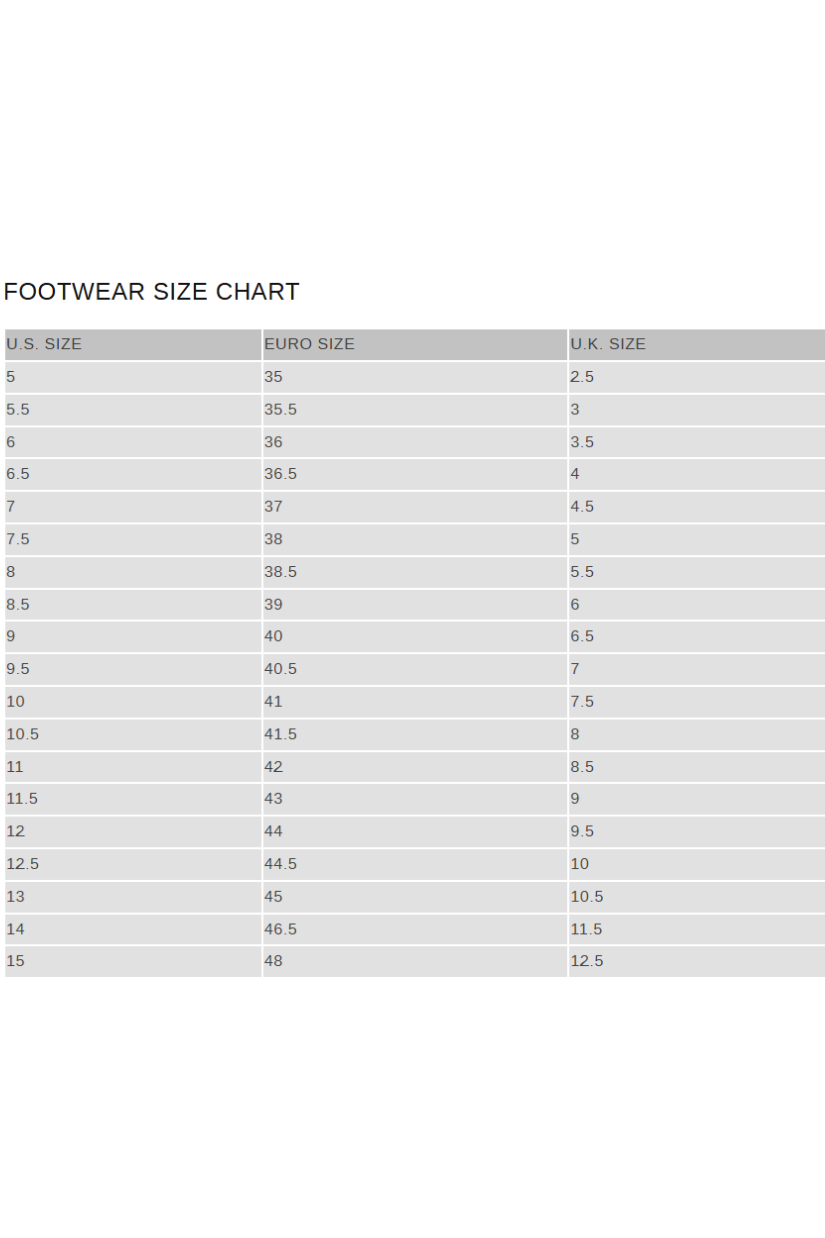Click the U.S. SIZE column header
825x1238 pixels.
[x=44, y=345]
